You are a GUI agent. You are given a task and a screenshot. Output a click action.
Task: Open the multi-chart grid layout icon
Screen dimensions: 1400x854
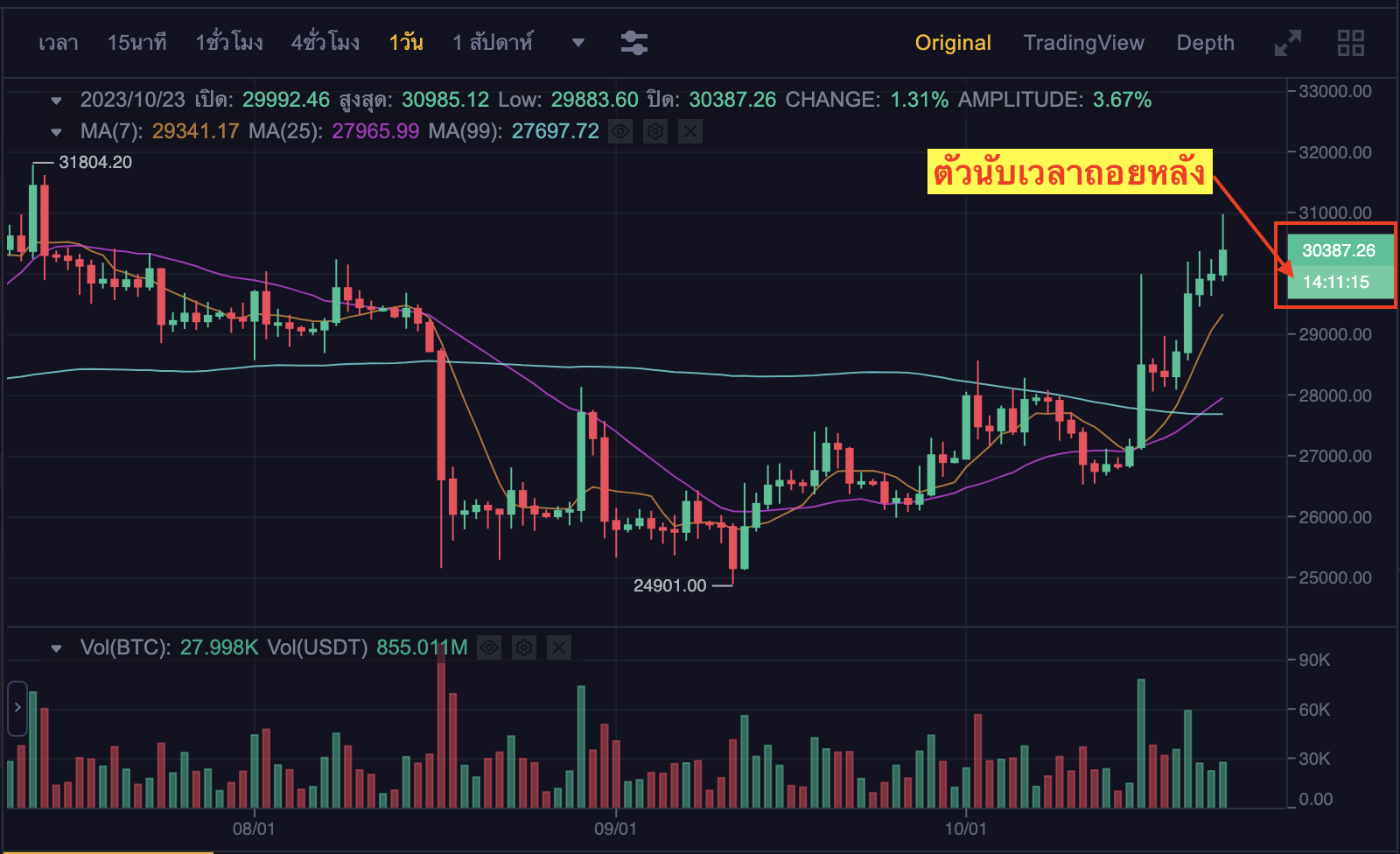[x=1350, y=43]
